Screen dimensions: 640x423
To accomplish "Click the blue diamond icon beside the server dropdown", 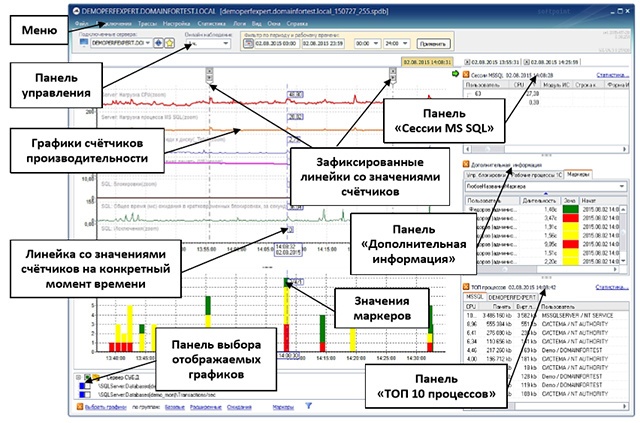I will [x=158, y=43].
